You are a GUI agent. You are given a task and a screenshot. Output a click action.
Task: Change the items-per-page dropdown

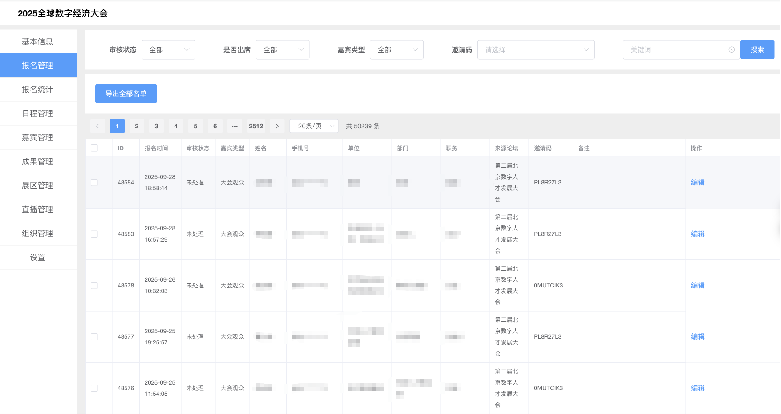[x=313, y=126]
